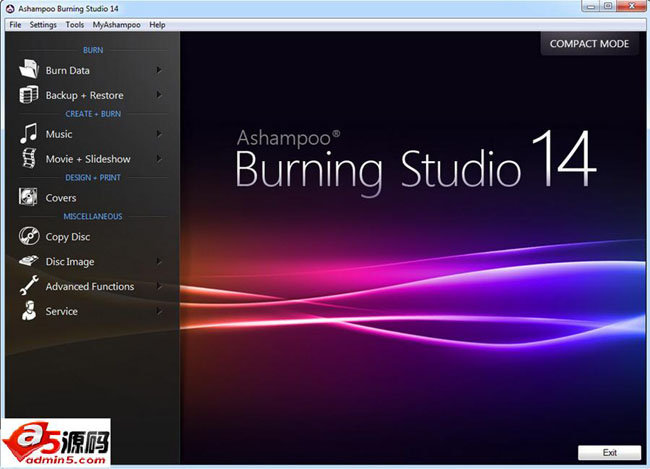Click the Music note icon
The image size is (650, 469).
click(29, 134)
